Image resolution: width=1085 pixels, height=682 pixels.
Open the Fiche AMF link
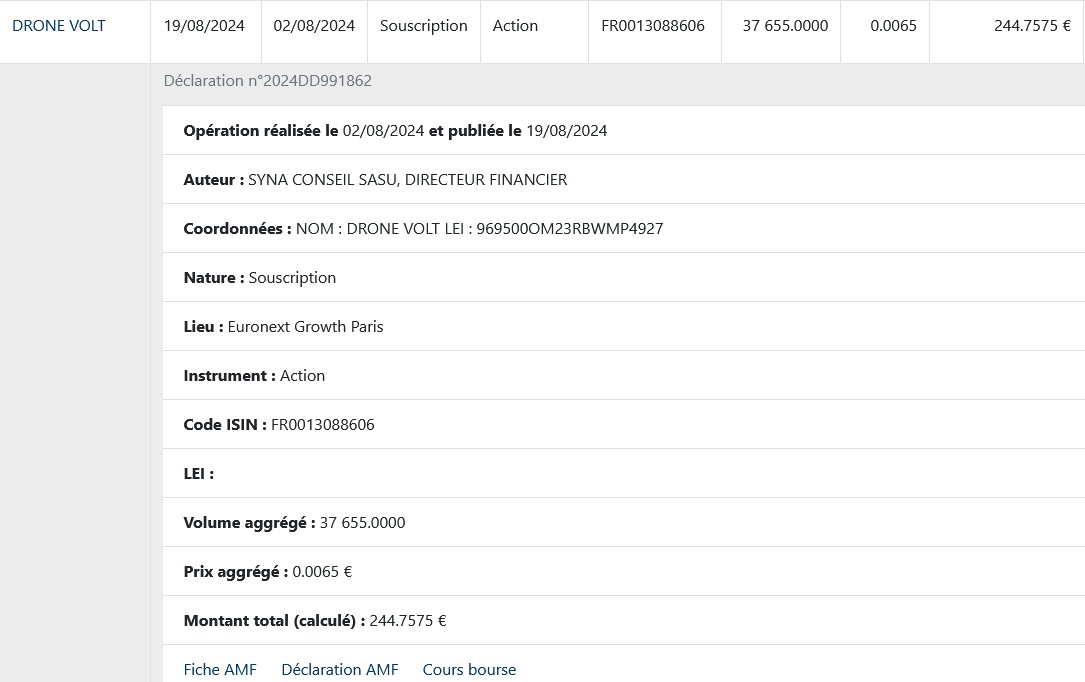[220, 670]
